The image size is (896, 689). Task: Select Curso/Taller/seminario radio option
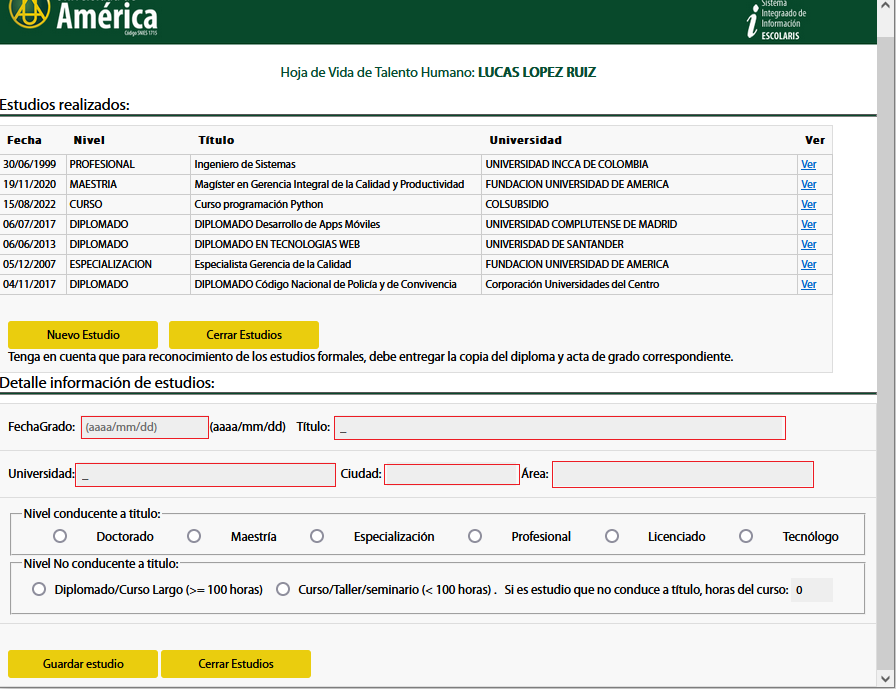coord(283,589)
